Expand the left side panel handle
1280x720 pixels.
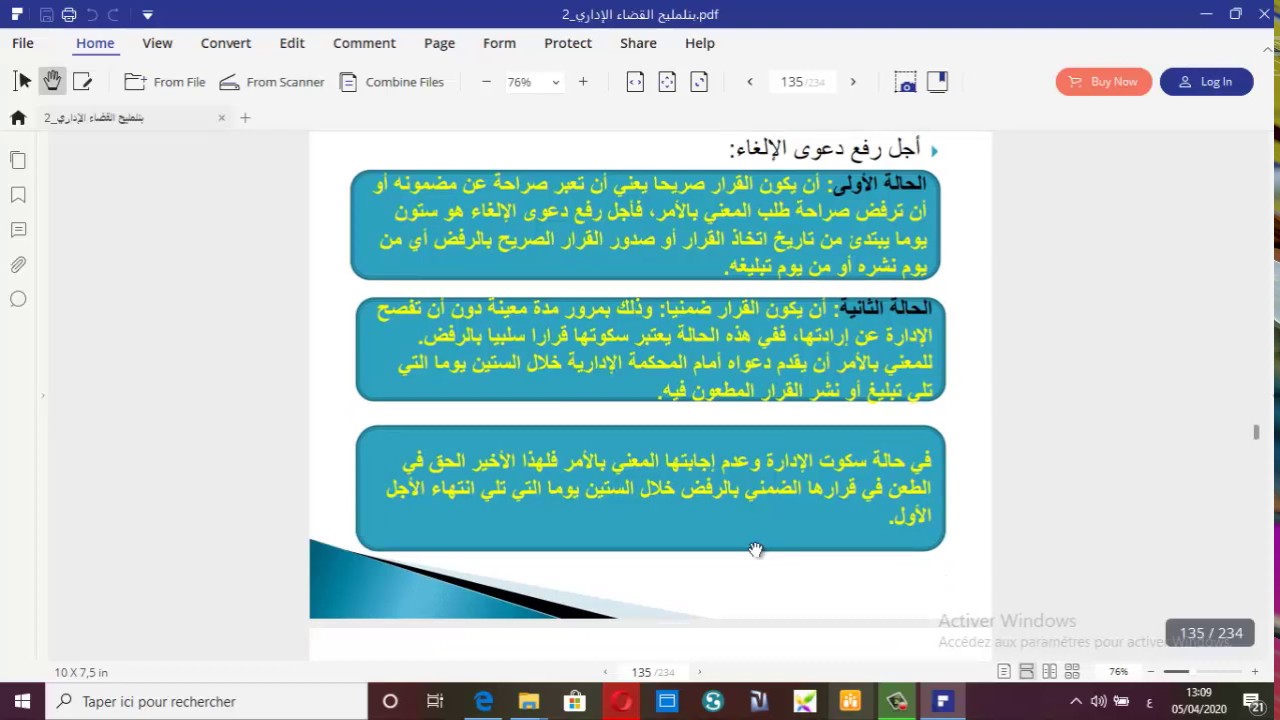42,396
